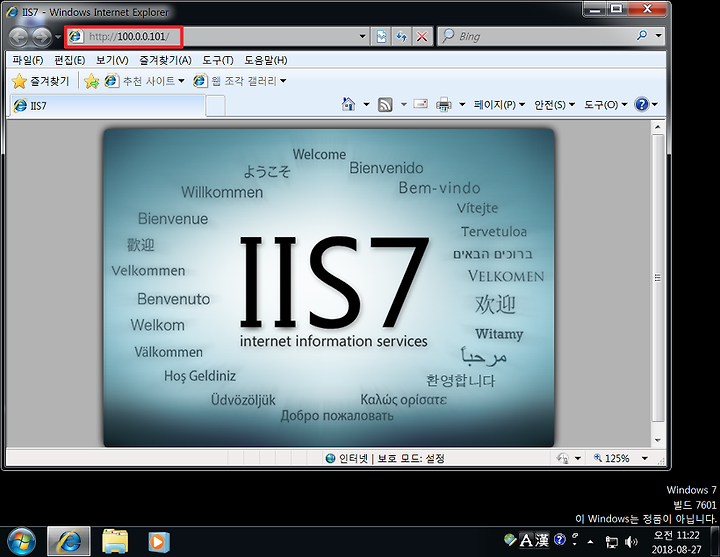Toggle Compatibility View icon
This screenshot has height=557, width=720.
point(382,36)
